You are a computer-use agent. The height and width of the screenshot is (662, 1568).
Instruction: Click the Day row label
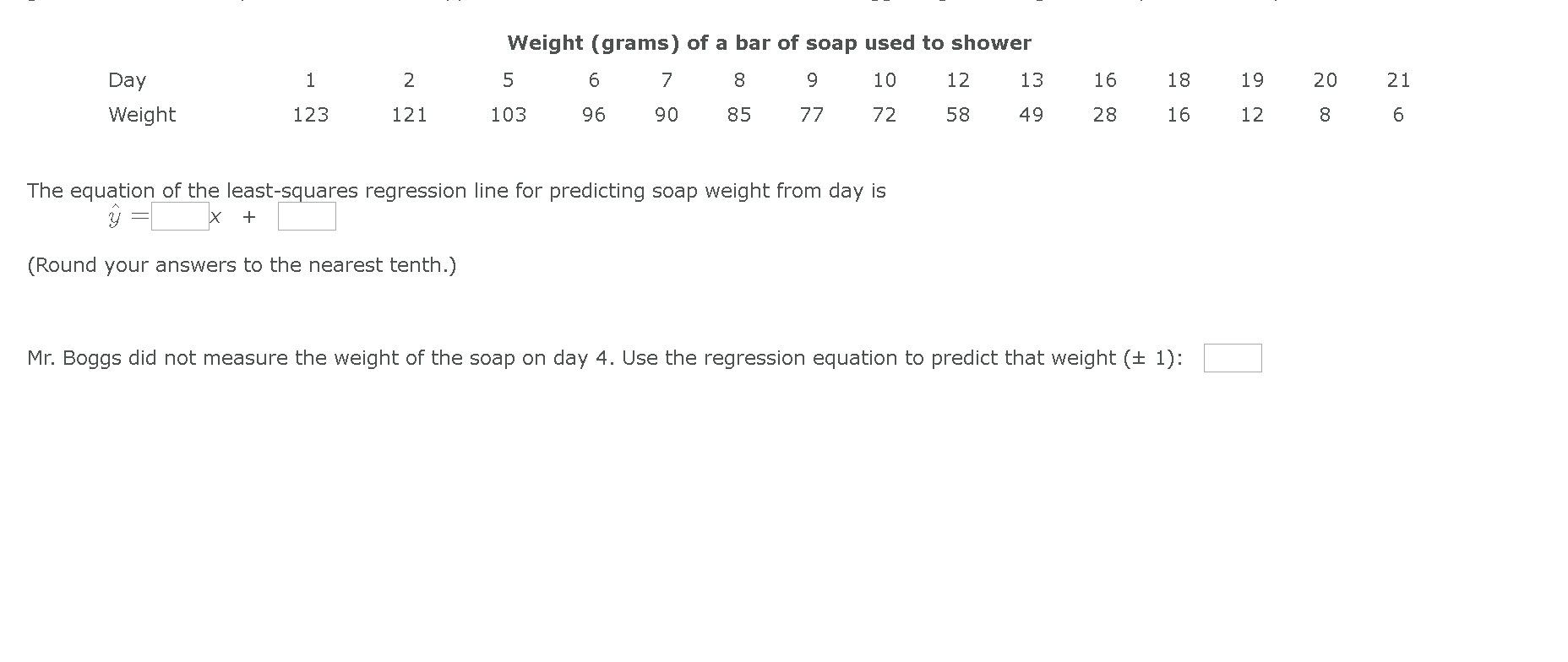(x=128, y=80)
